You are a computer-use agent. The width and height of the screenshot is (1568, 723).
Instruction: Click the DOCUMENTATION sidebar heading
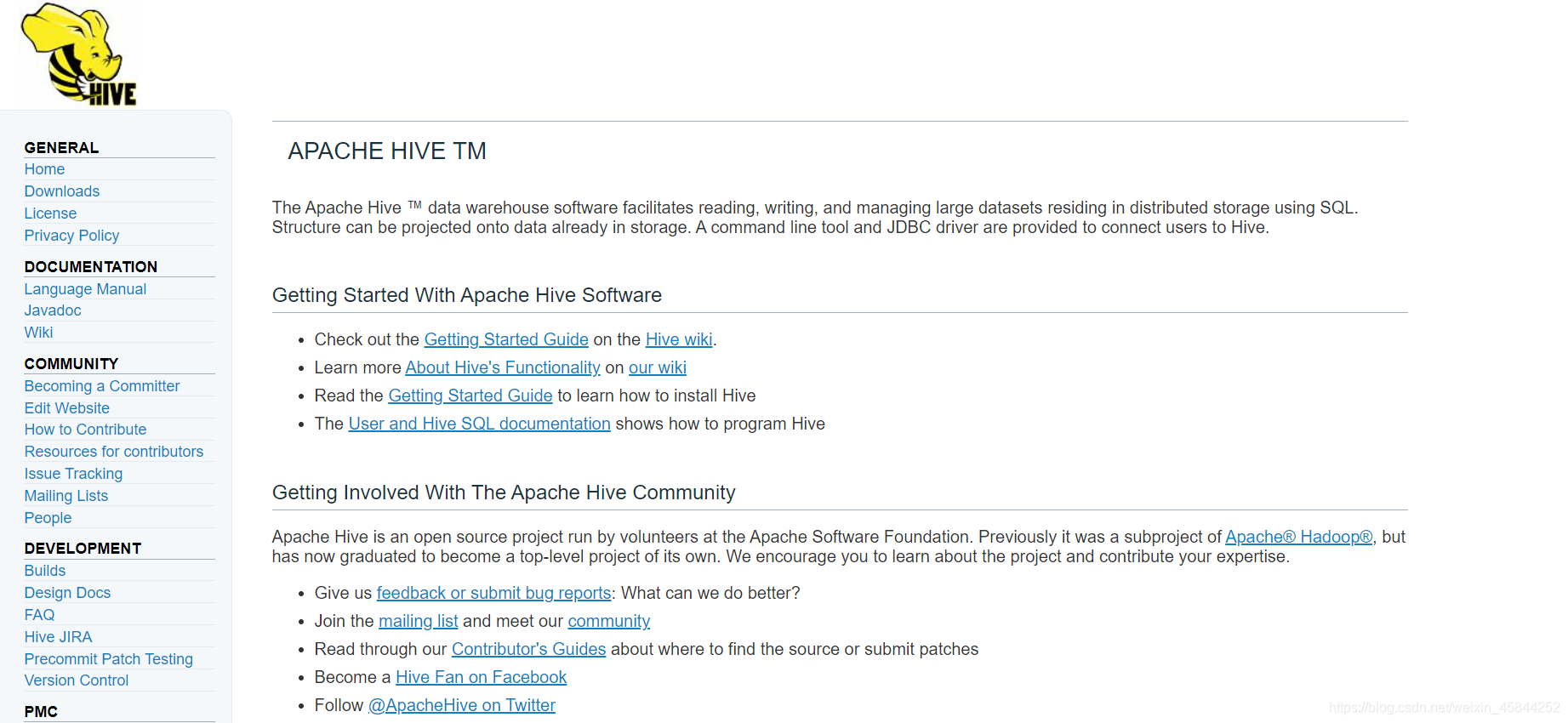click(x=91, y=267)
